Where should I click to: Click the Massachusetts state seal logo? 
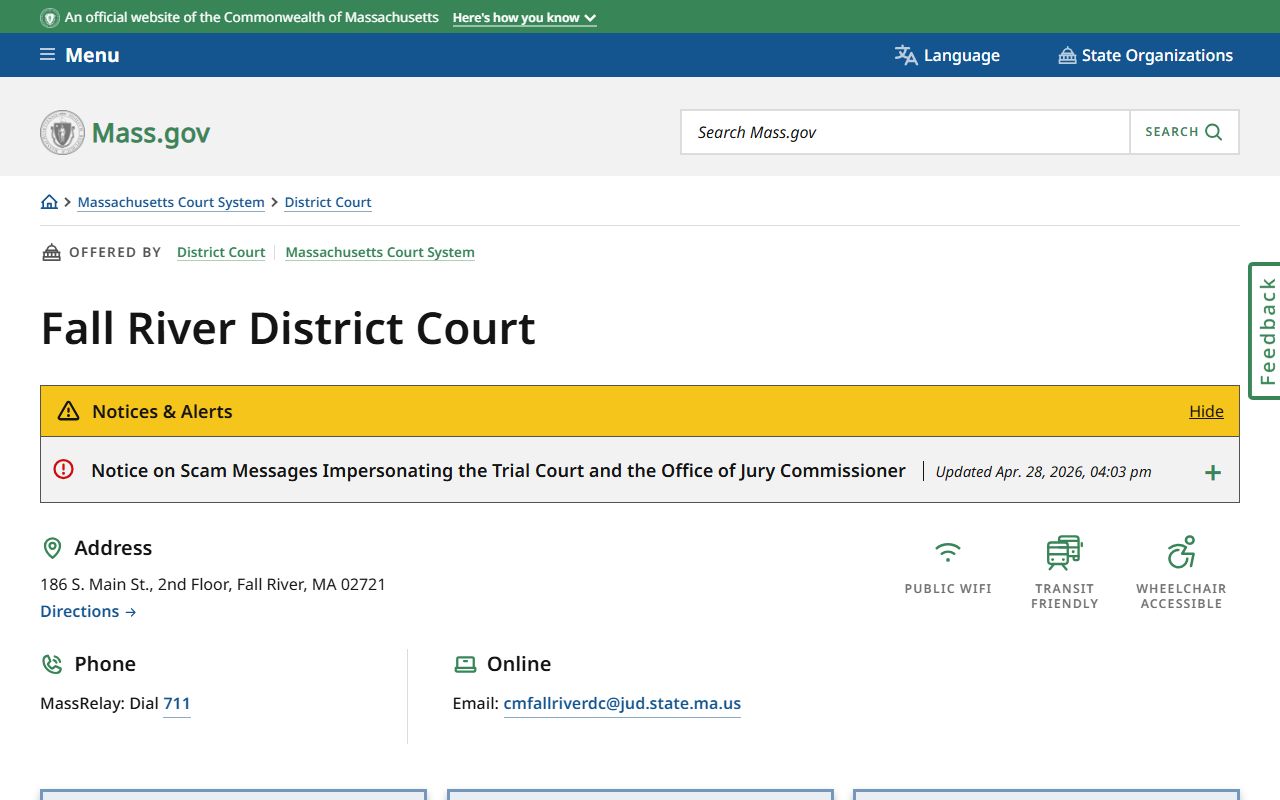62,132
